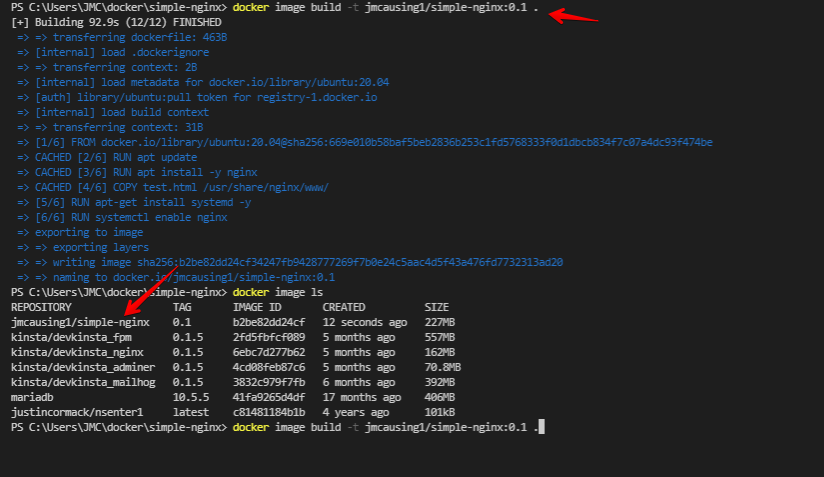Click 'naming to docker.io/jmcausing1/simple-nginx:0.1' line
The width and height of the screenshot is (824, 477).
(x=176, y=277)
